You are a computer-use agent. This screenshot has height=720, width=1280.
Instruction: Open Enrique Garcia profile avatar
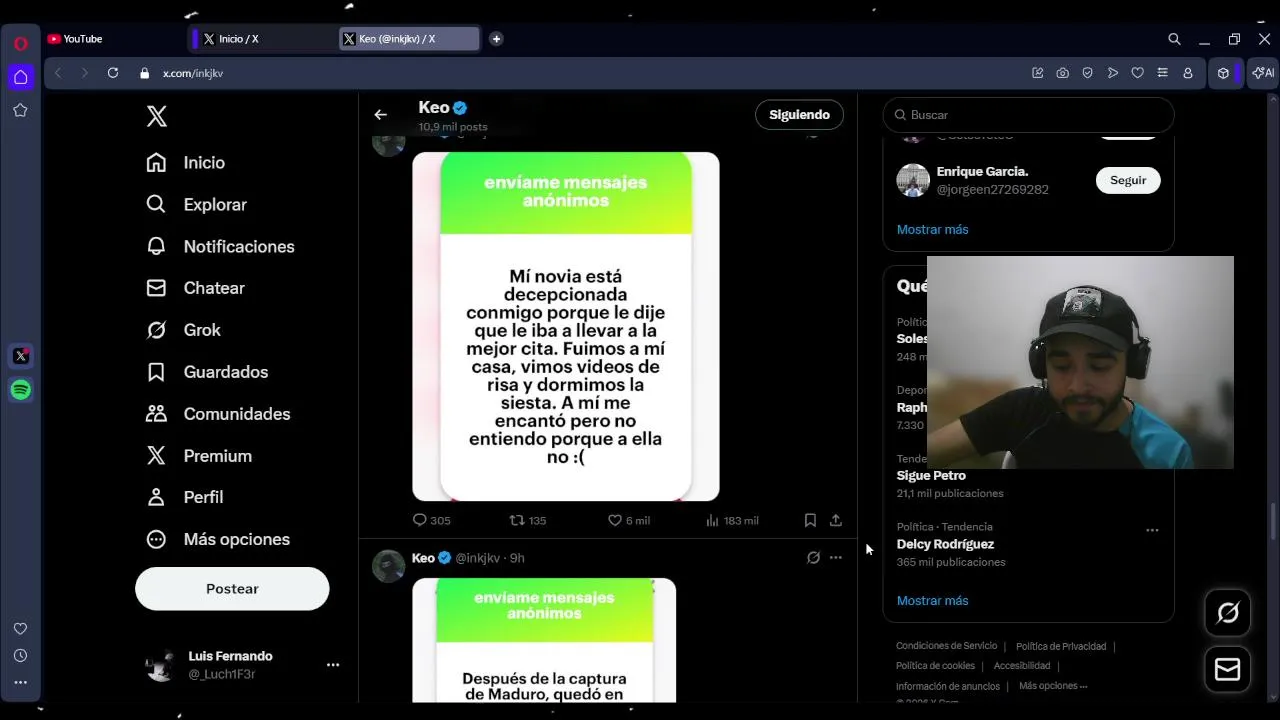pos(913,180)
